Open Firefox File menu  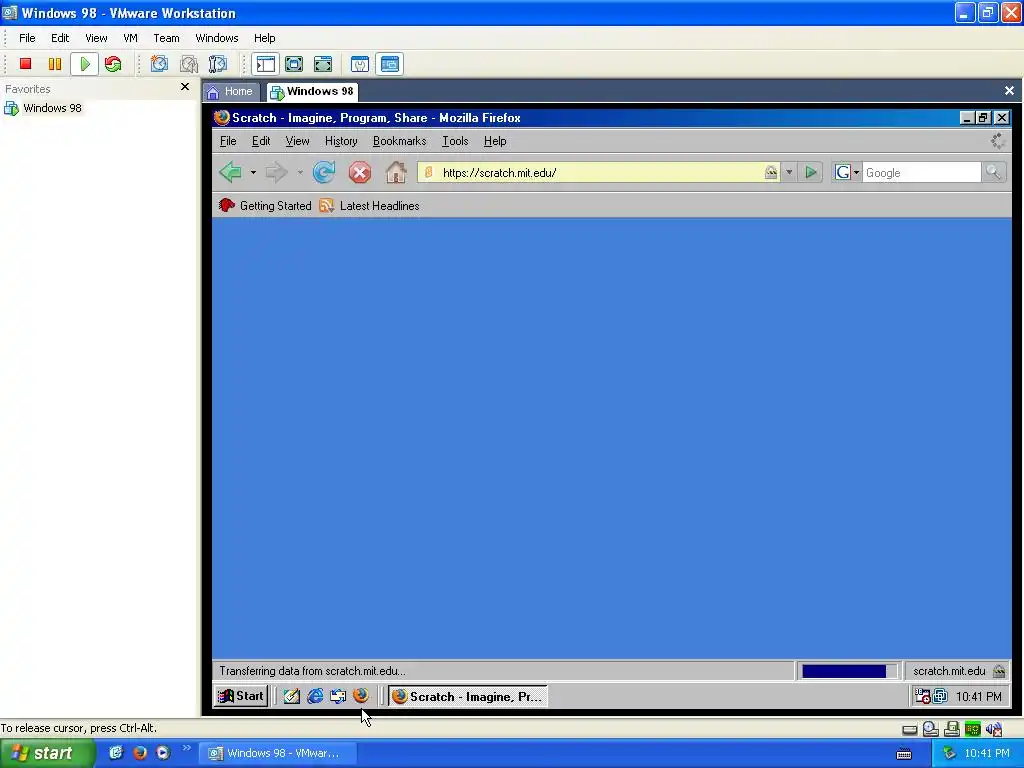coord(228,141)
